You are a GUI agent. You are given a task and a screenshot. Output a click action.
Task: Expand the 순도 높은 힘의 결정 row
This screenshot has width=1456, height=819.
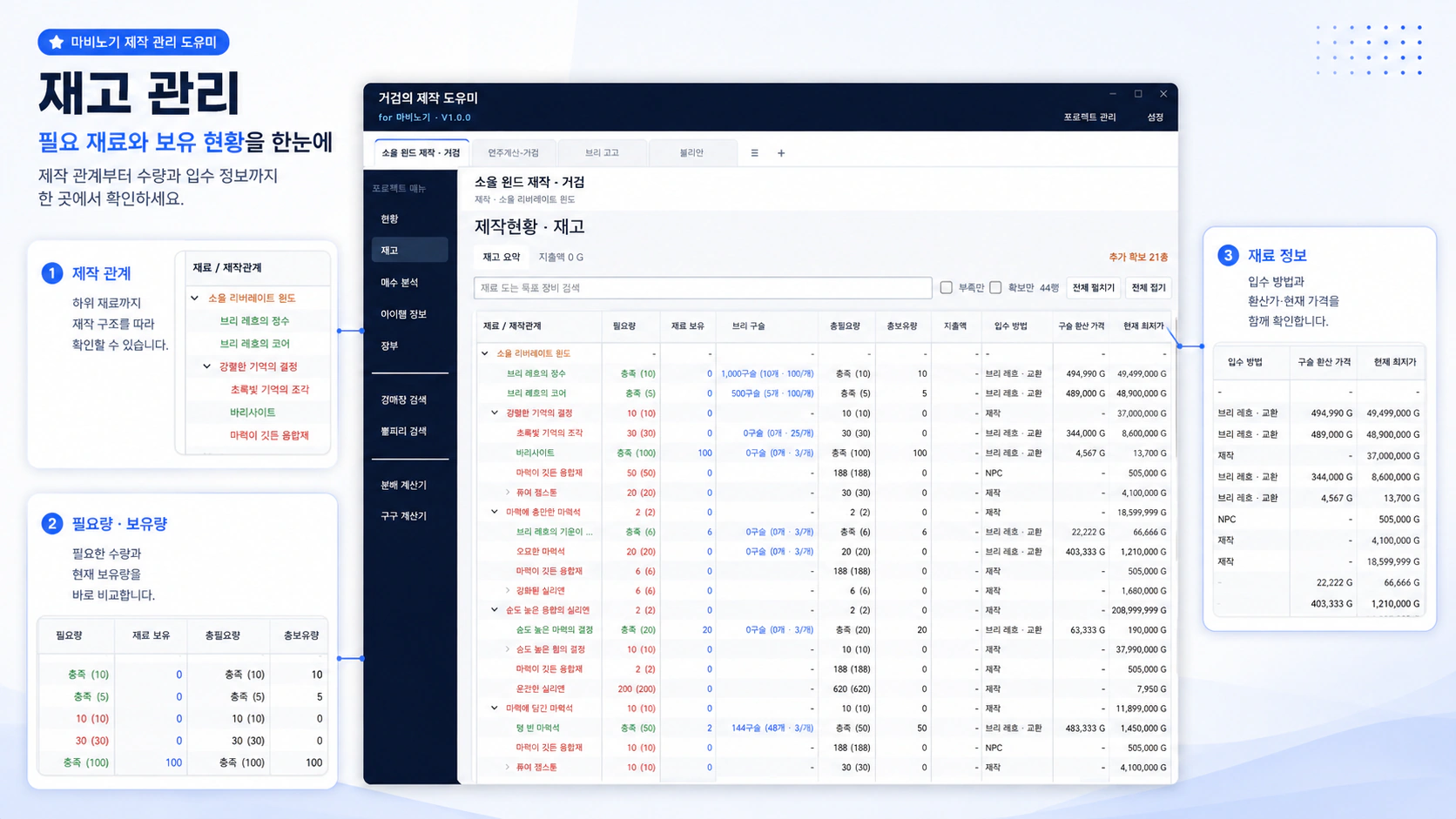pyautogui.click(x=508, y=649)
